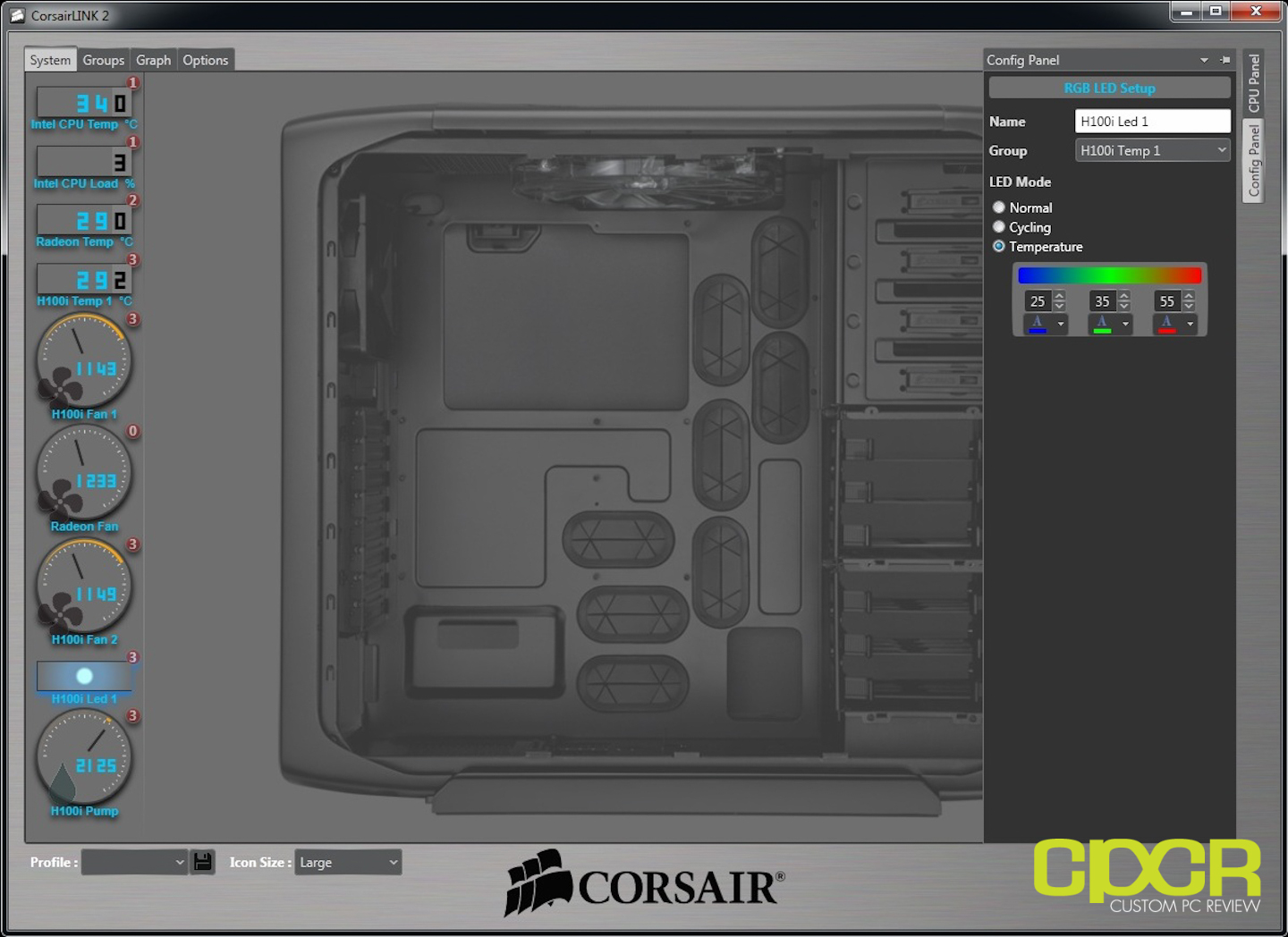Open the Config Panel header dropdown arrow
The height and width of the screenshot is (937, 1288).
tap(1204, 60)
